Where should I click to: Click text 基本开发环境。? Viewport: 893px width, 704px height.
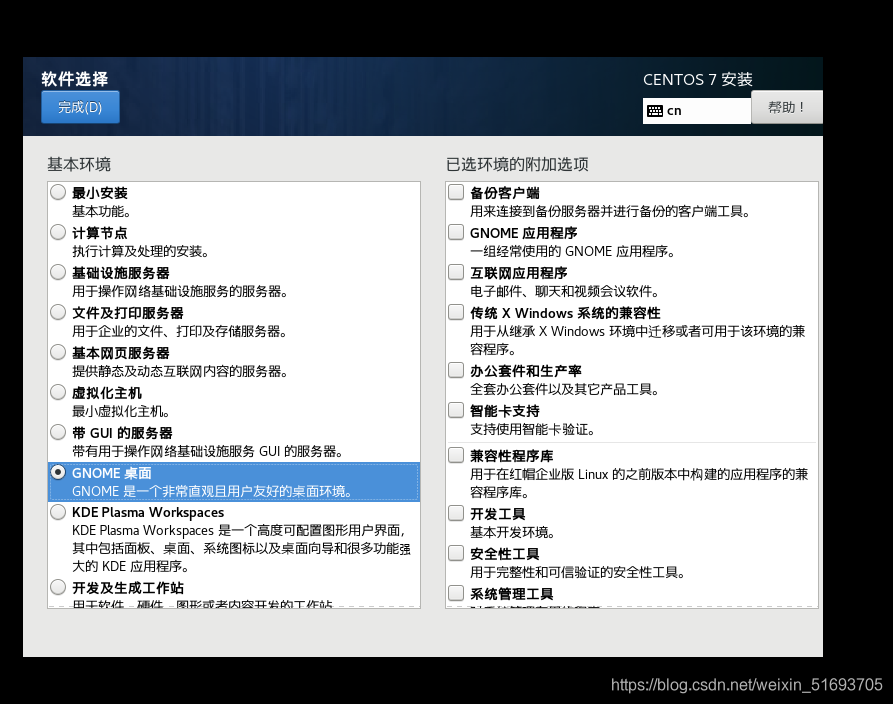pos(513,532)
